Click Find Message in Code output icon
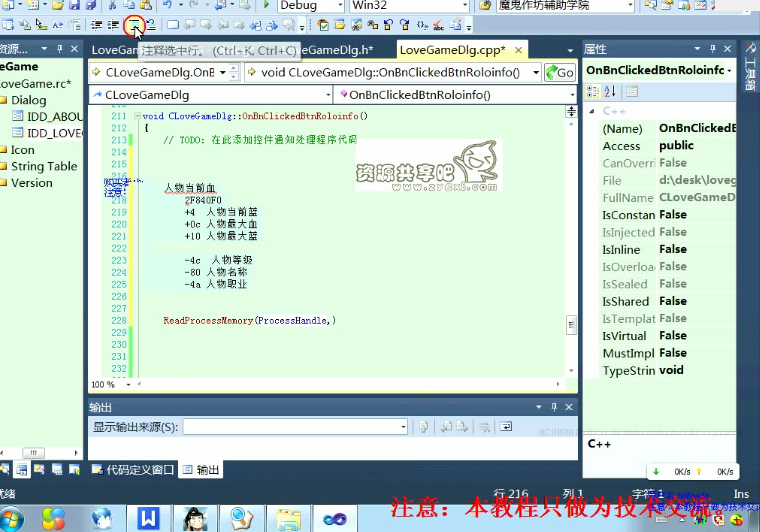The width and height of the screenshot is (760, 532). 424,427
